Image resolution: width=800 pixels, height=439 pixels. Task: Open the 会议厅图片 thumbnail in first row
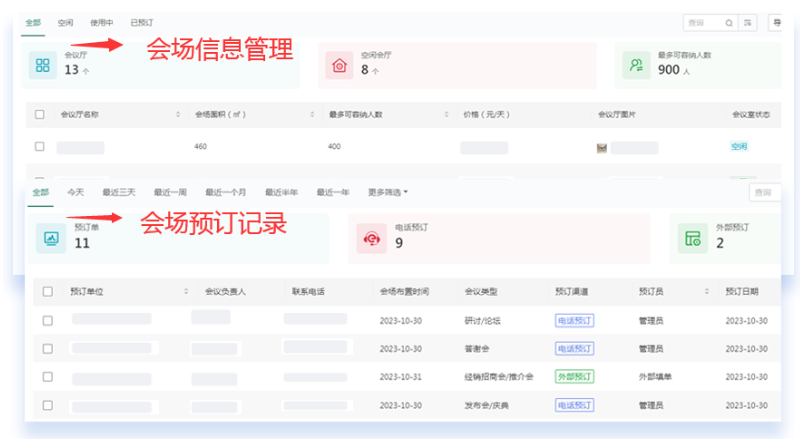tap(602, 148)
